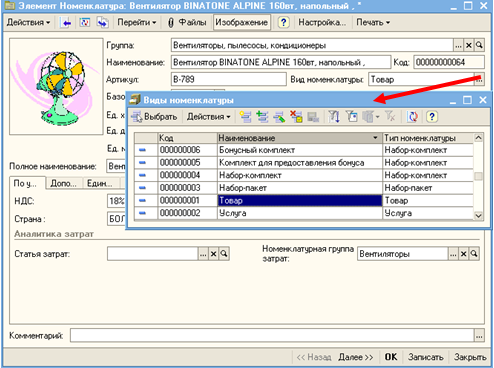This screenshot has width=494, height=368.
Task: Click the Далее >> button
Action: pyautogui.click(x=355, y=357)
